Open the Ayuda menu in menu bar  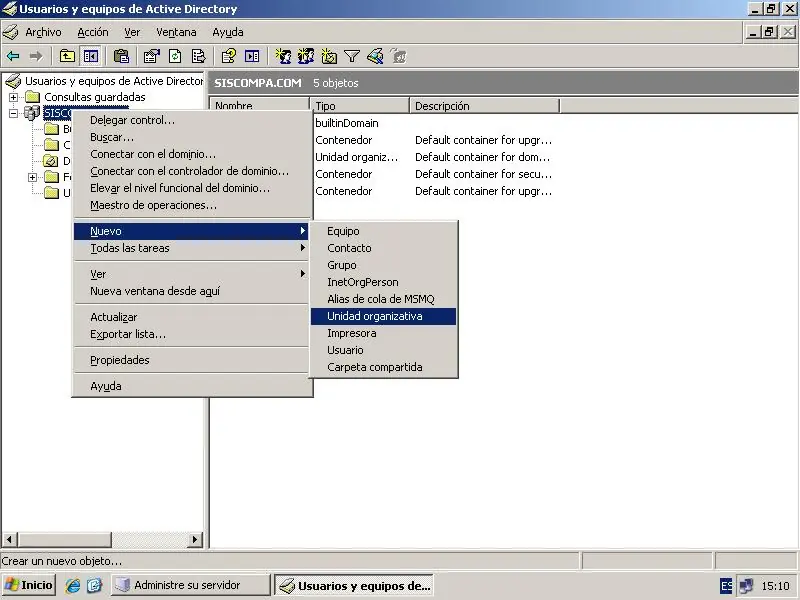(x=228, y=32)
